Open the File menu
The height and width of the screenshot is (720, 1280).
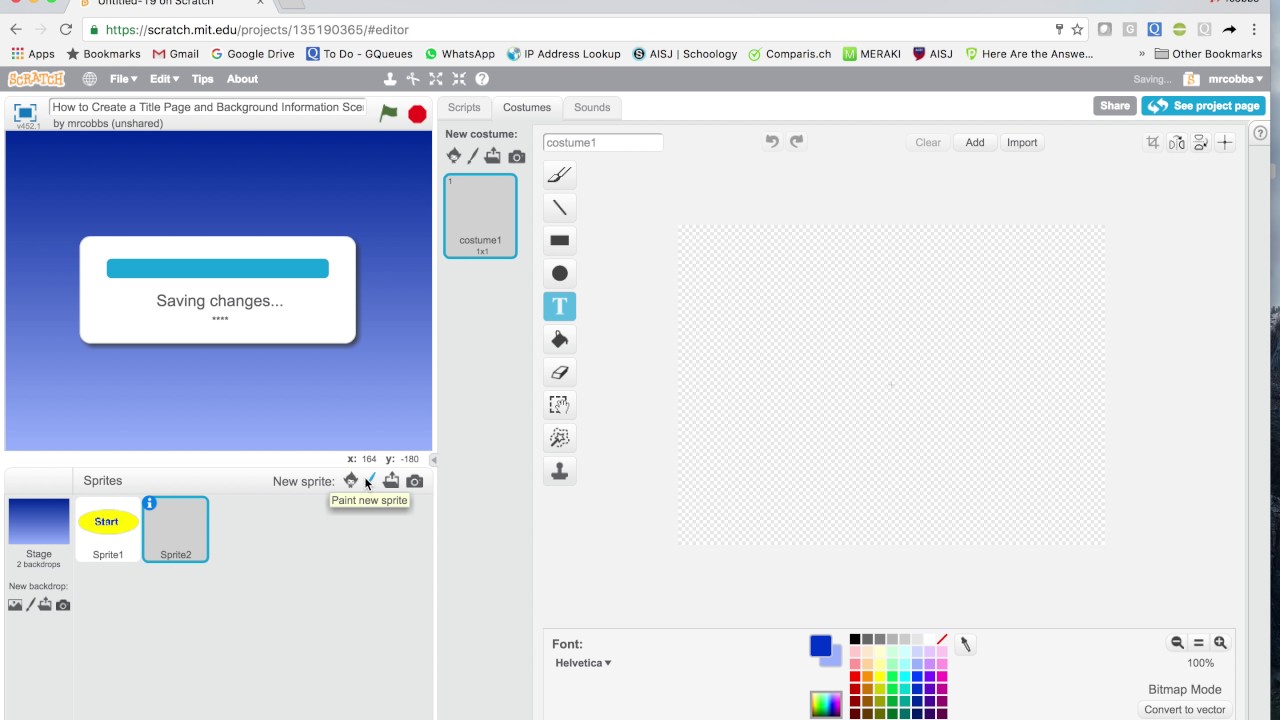tap(123, 79)
